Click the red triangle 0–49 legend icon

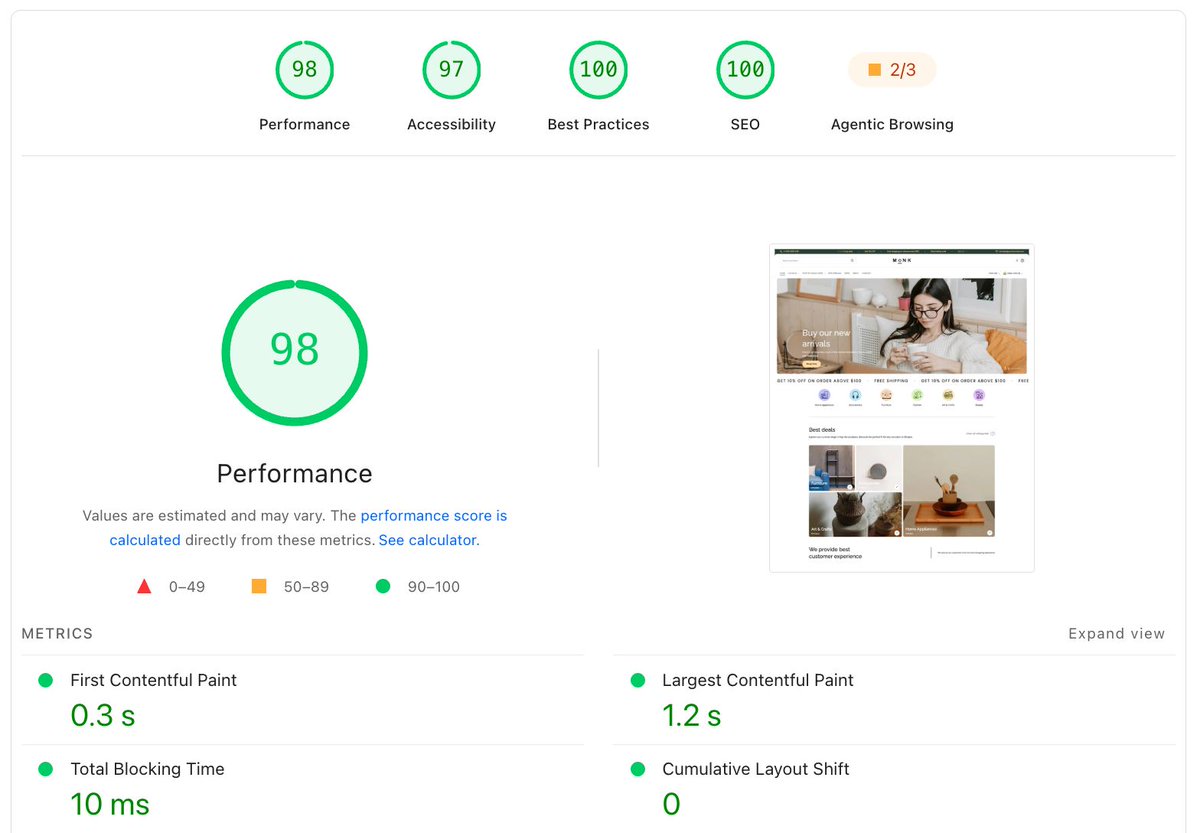(144, 587)
